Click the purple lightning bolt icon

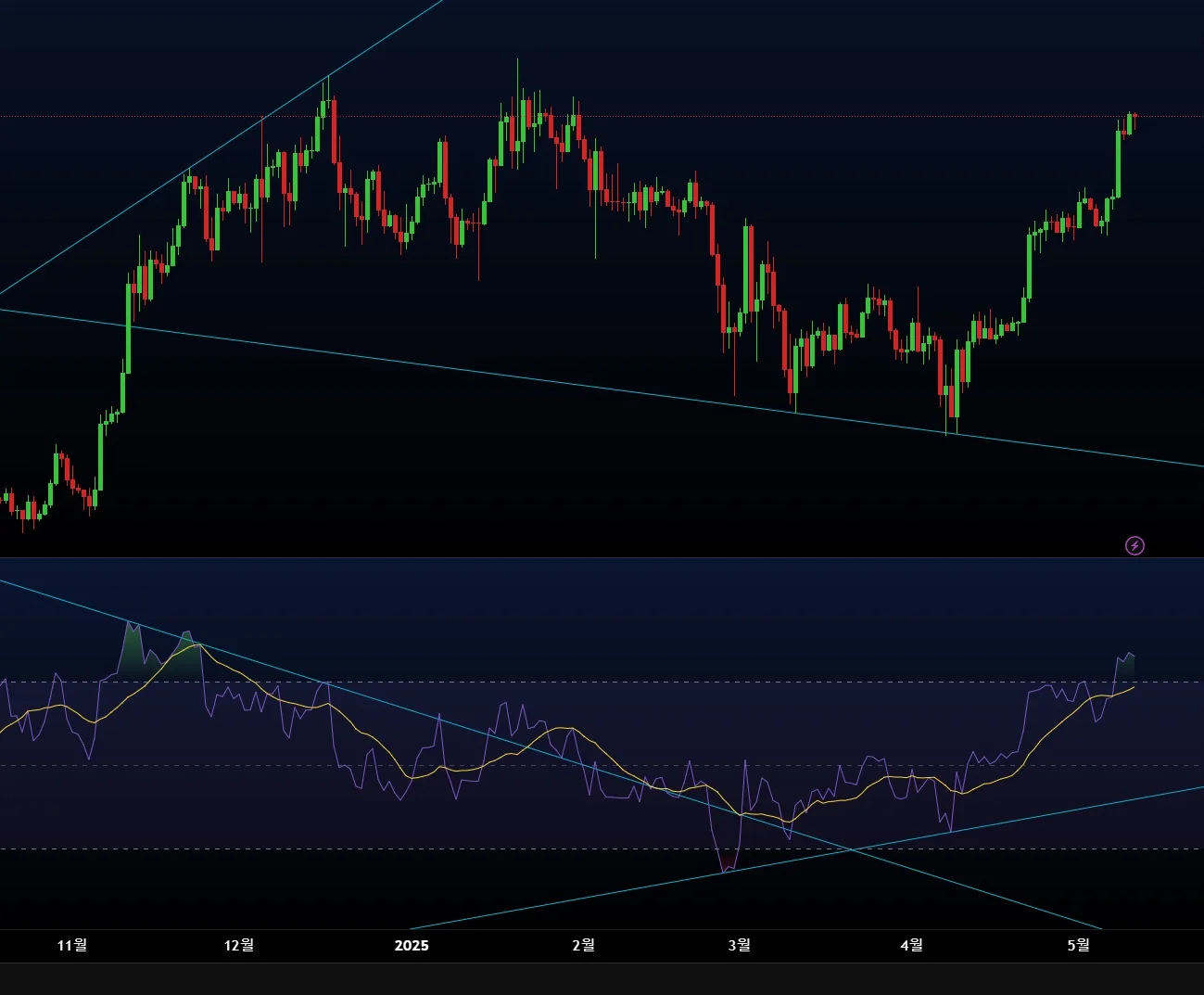1134,545
